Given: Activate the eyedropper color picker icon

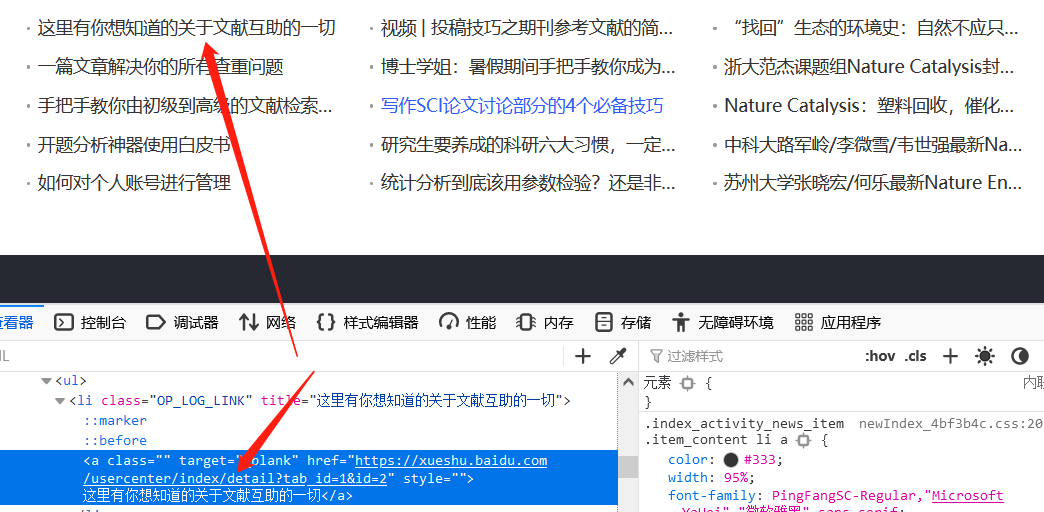Looking at the screenshot, I should [618, 356].
